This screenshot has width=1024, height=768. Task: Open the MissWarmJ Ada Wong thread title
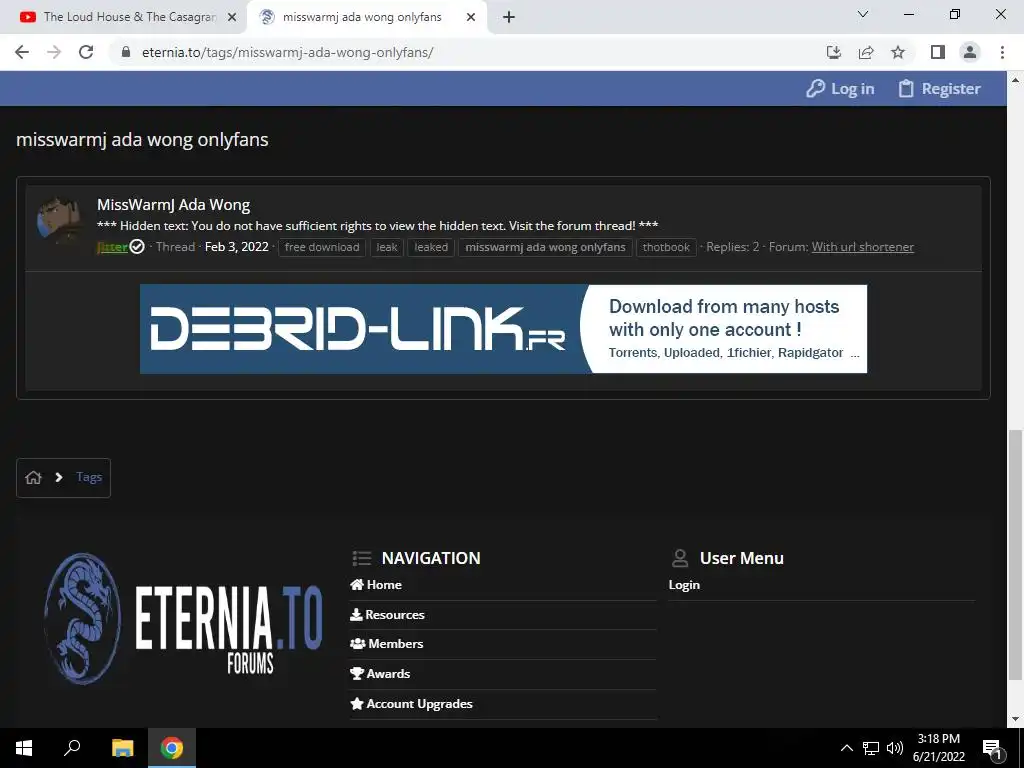point(173,204)
